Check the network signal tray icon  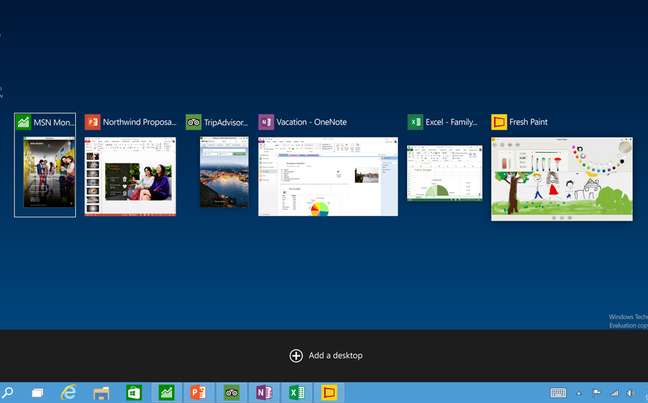[615, 393]
